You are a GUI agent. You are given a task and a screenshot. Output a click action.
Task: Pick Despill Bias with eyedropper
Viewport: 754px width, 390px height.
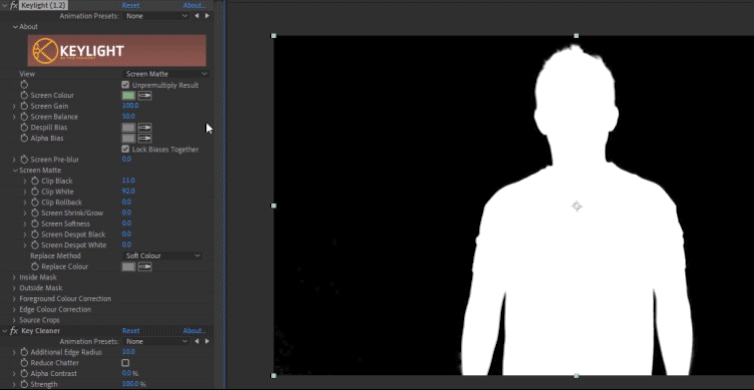(x=145, y=127)
